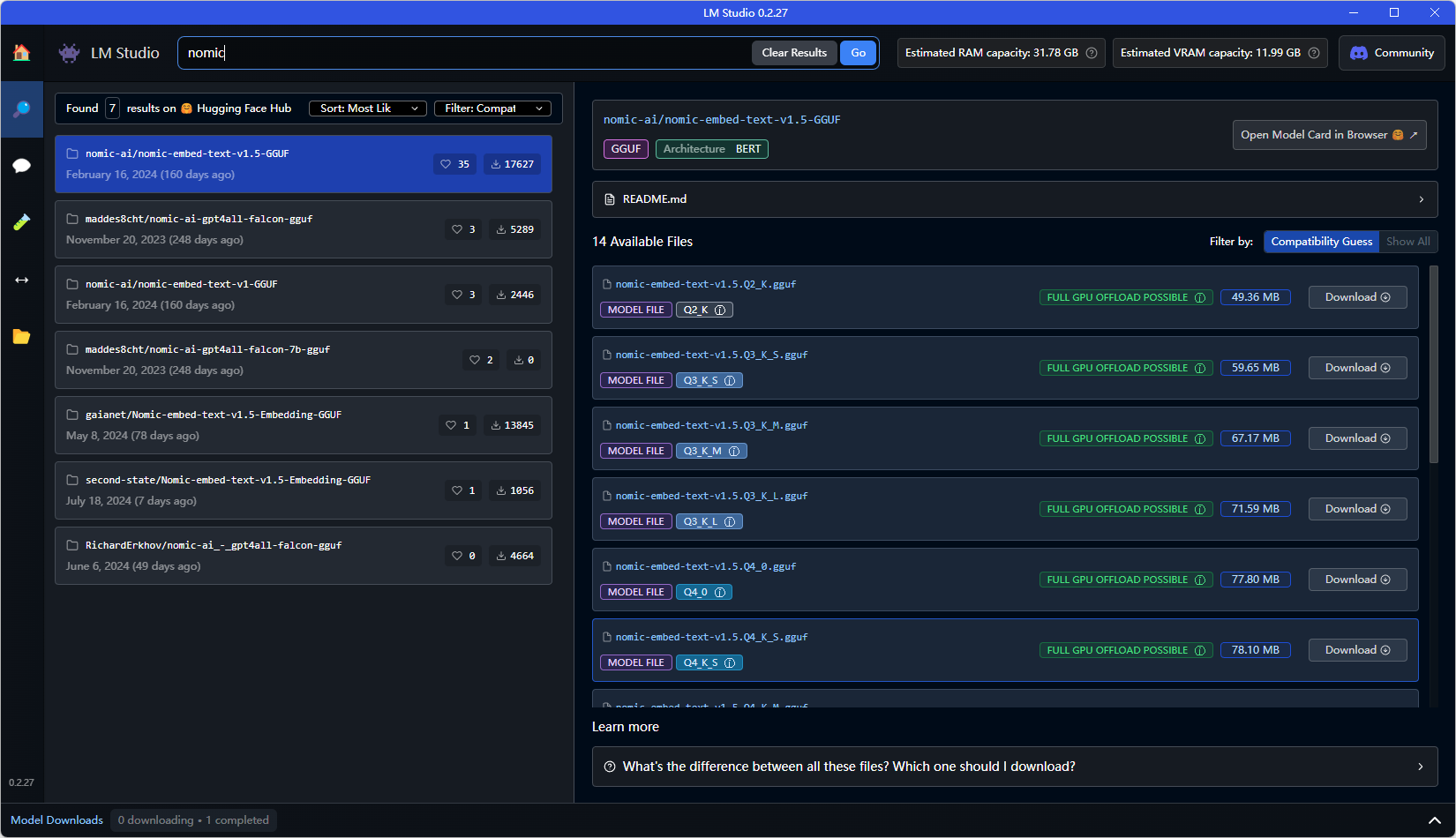Download the Q3_K_S gguf file
1456x838 pixels.
[x=1357, y=368]
